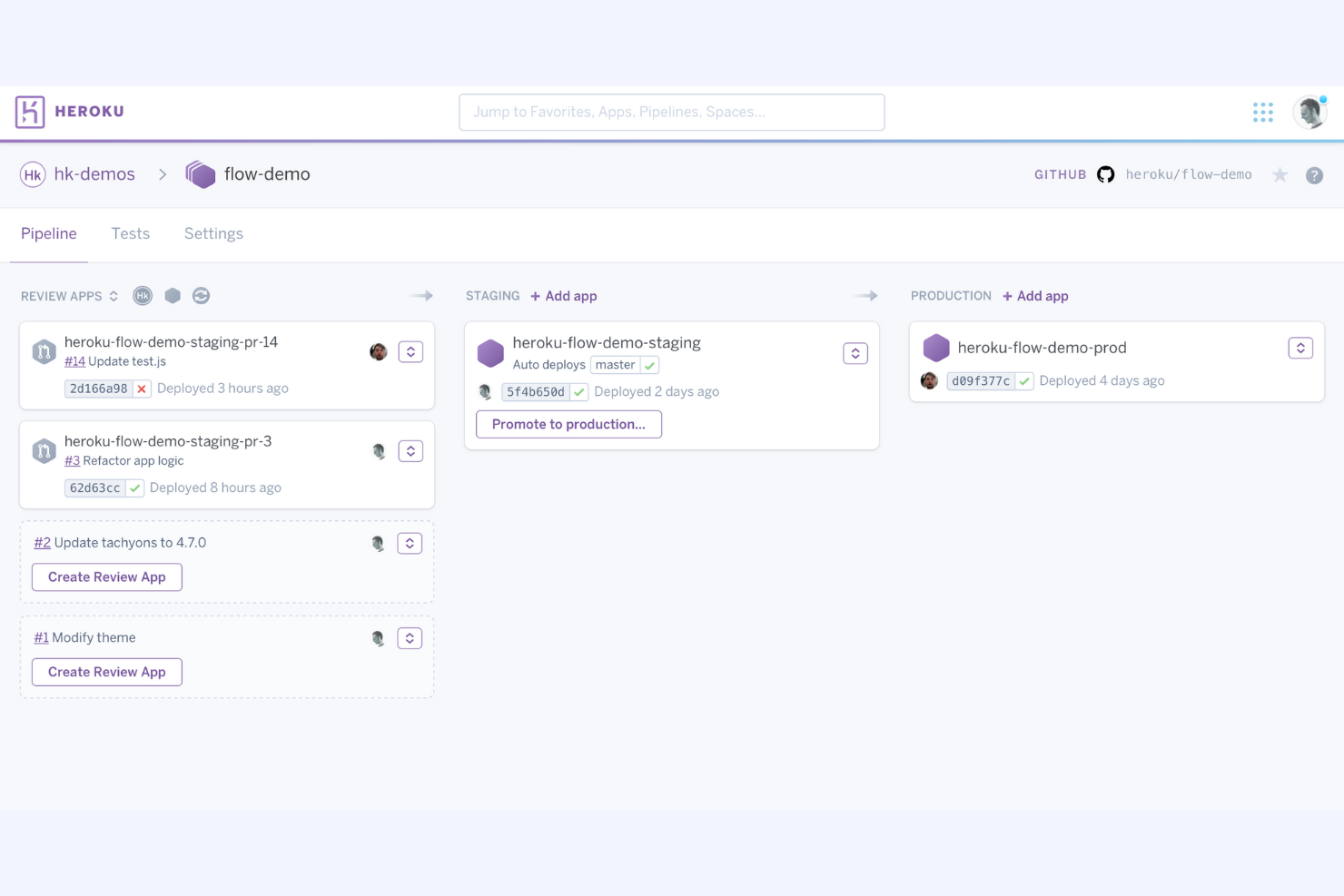This screenshot has width=1344, height=896.
Task: Click the hexagon filter icon beside Hk
Action: pos(173,295)
